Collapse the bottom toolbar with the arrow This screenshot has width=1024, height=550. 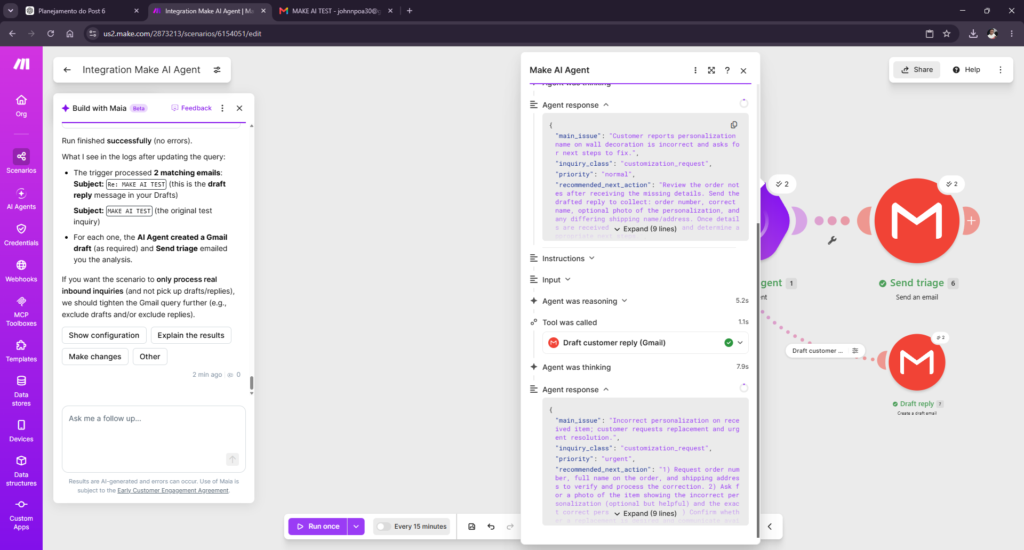pos(769,526)
